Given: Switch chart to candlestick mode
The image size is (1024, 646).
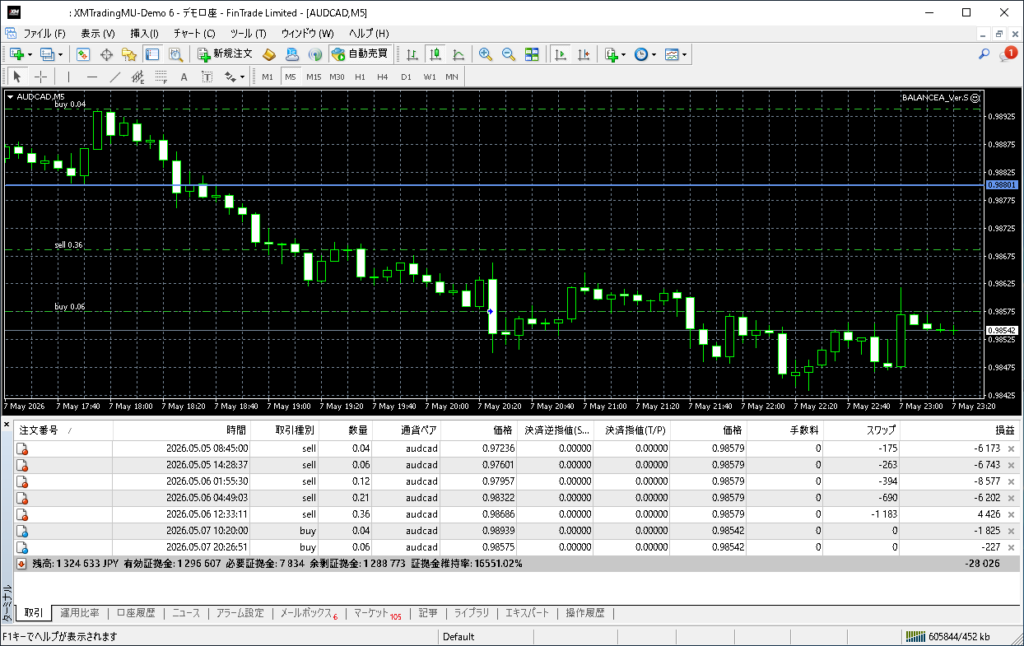Looking at the screenshot, I should 435,54.
